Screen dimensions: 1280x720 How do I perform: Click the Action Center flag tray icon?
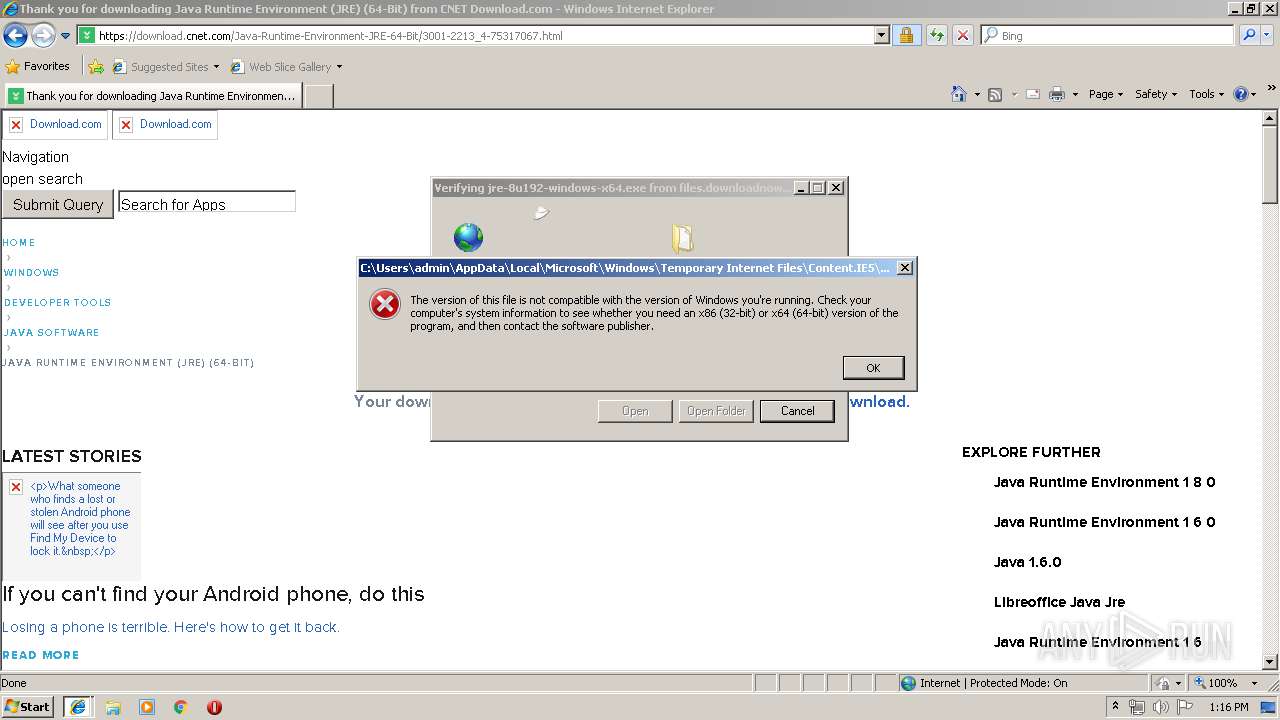(x=1183, y=707)
